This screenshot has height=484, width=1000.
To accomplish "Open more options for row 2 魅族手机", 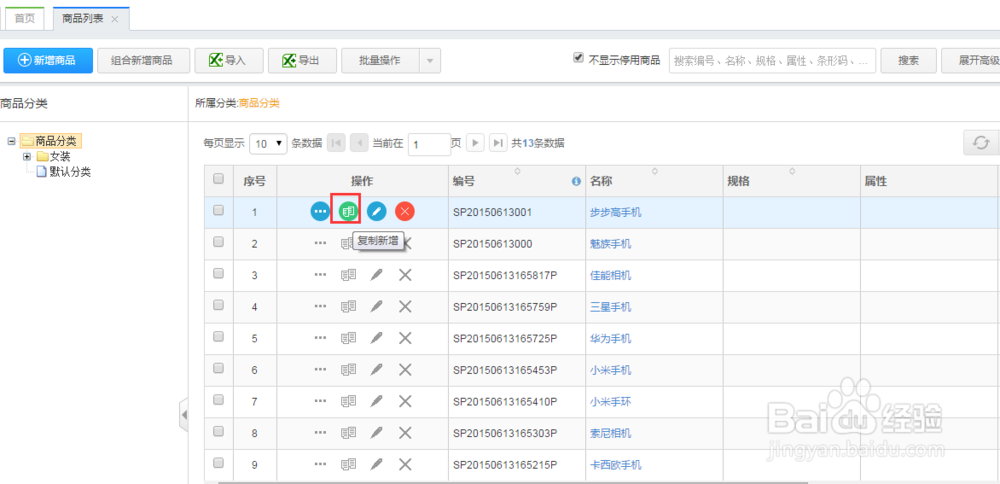I will pyautogui.click(x=320, y=243).
